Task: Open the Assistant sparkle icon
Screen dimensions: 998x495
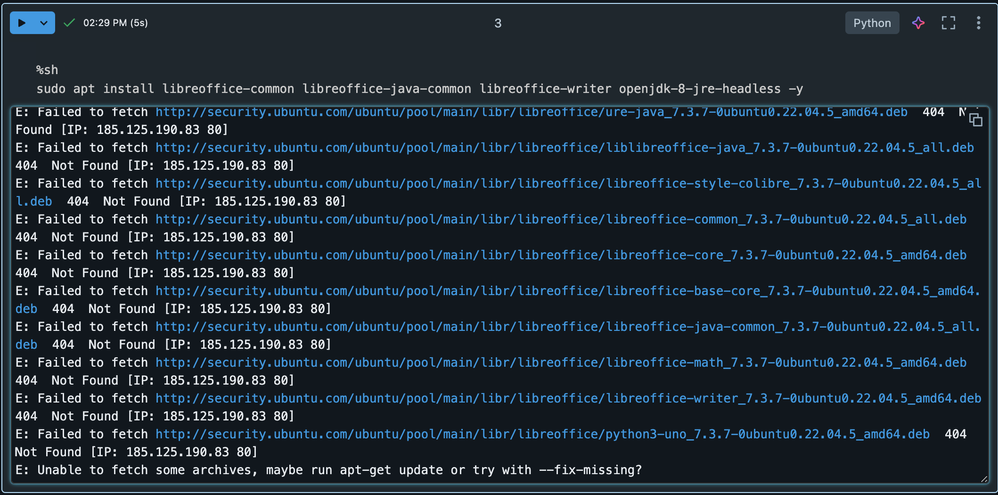Action: point(918,23)
